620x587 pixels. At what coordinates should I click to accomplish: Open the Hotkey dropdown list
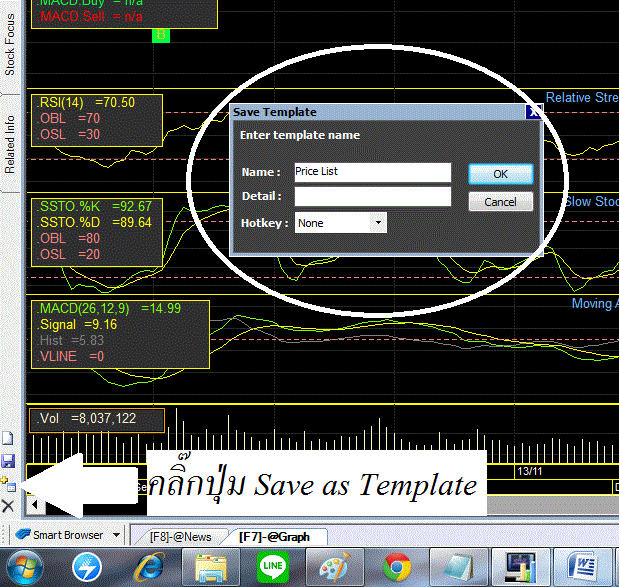tap(378, 223)
